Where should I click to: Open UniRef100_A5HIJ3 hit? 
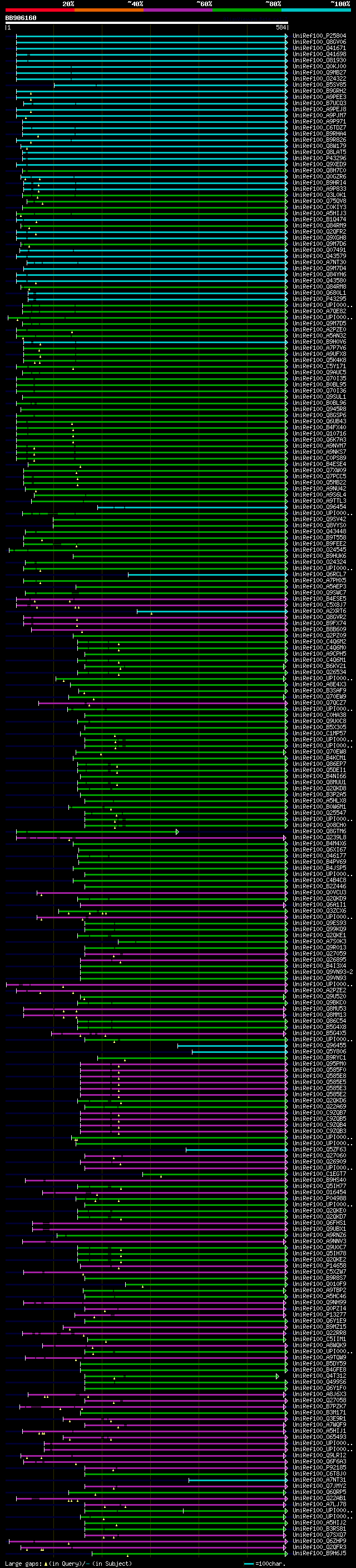(319, 213)
